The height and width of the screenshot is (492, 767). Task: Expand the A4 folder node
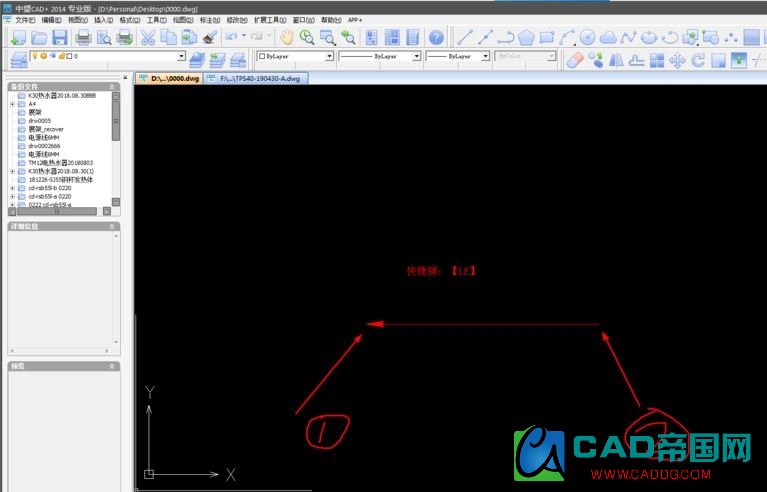point(12,104)
